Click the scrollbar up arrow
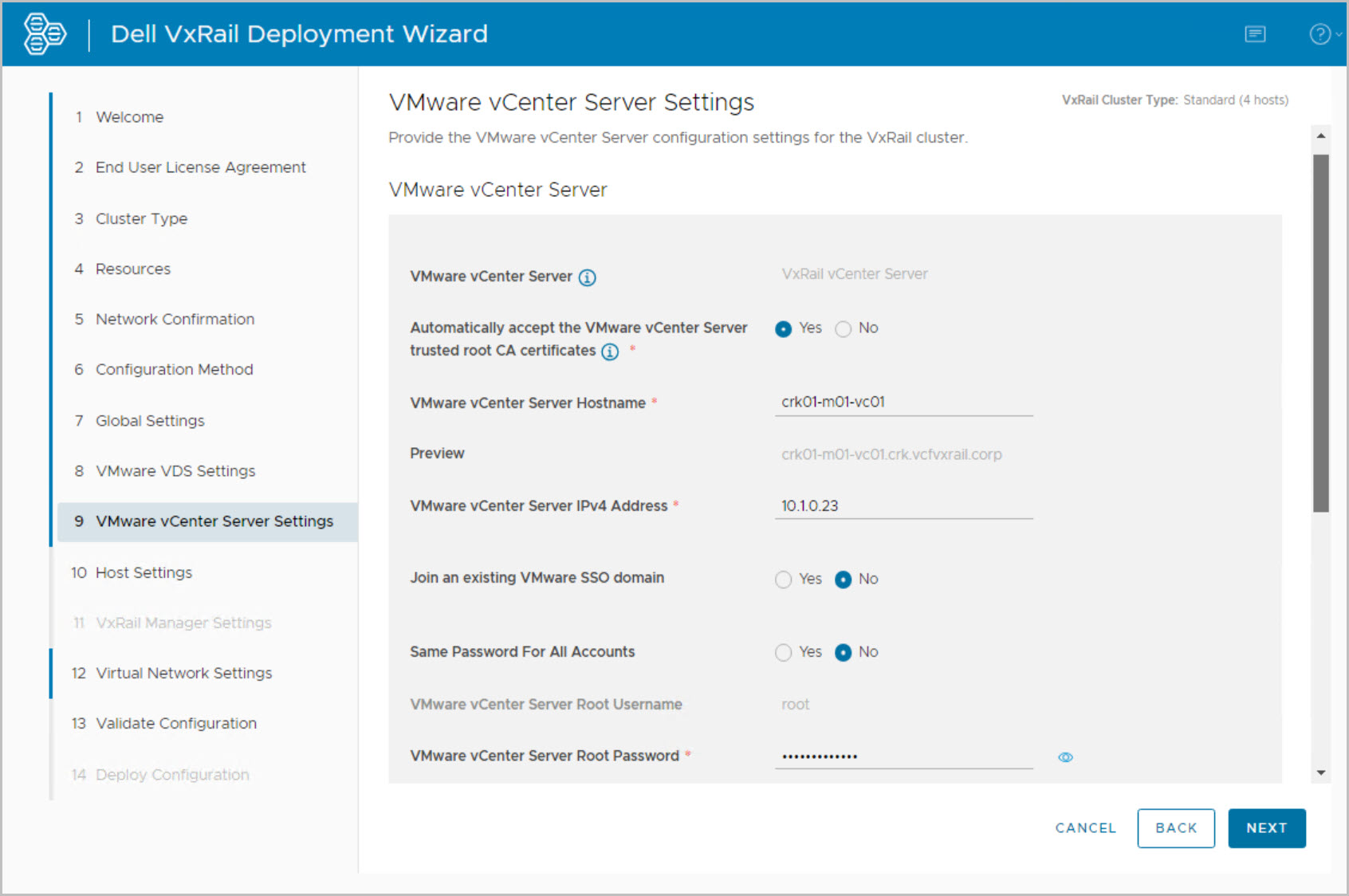Image resolution: width=1349 pixels, height=896 pixels. (1321, 136)
